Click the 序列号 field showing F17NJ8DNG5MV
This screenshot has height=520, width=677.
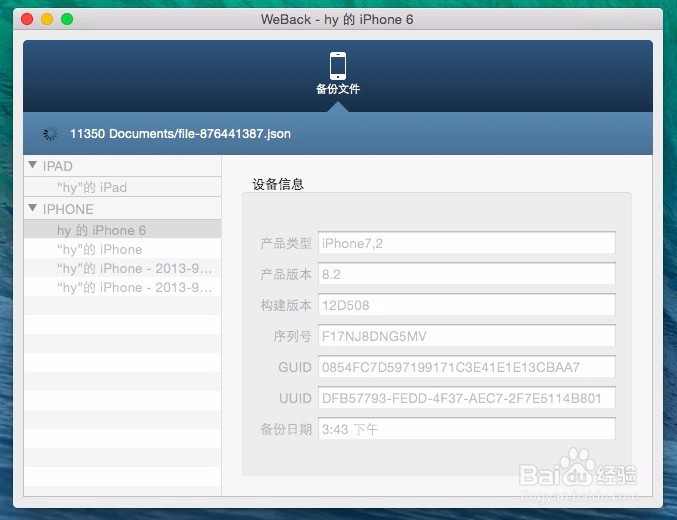(x=467, y=336)
